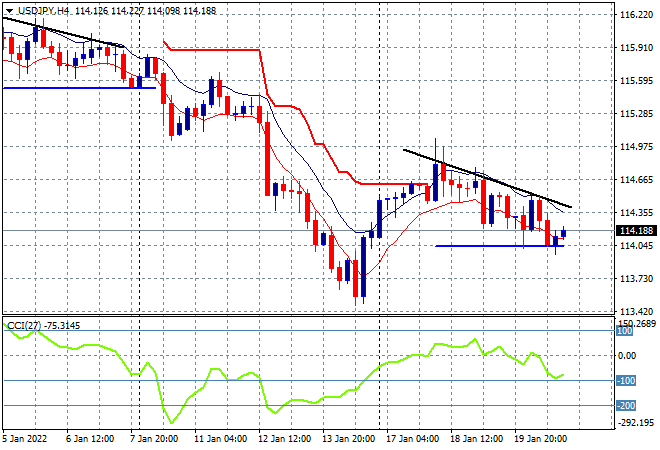Image resolution: width=660 pixels, height=450 pixels.
Task: Click the 6 Jan 12:00 time label
Action: pos(90,439)
